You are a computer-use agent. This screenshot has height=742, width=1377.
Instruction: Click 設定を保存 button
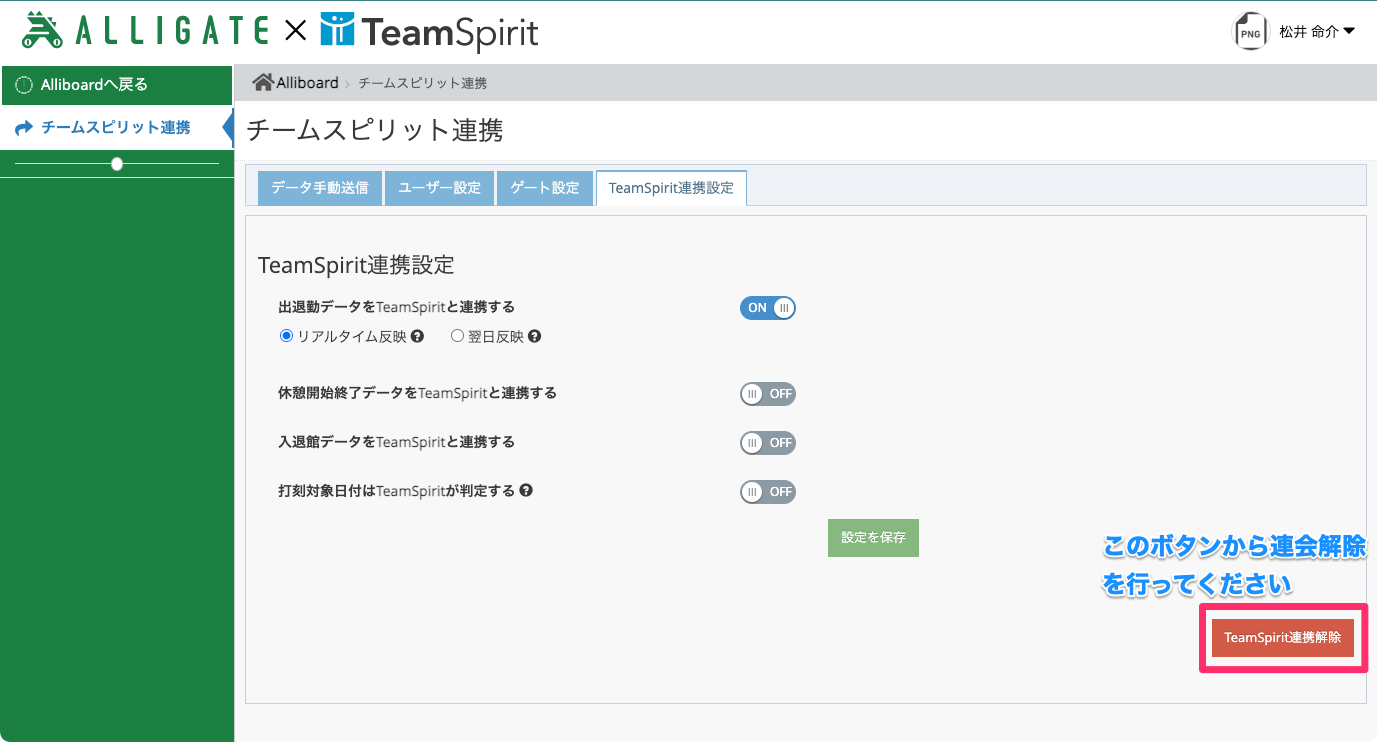[x=873, y=538]
